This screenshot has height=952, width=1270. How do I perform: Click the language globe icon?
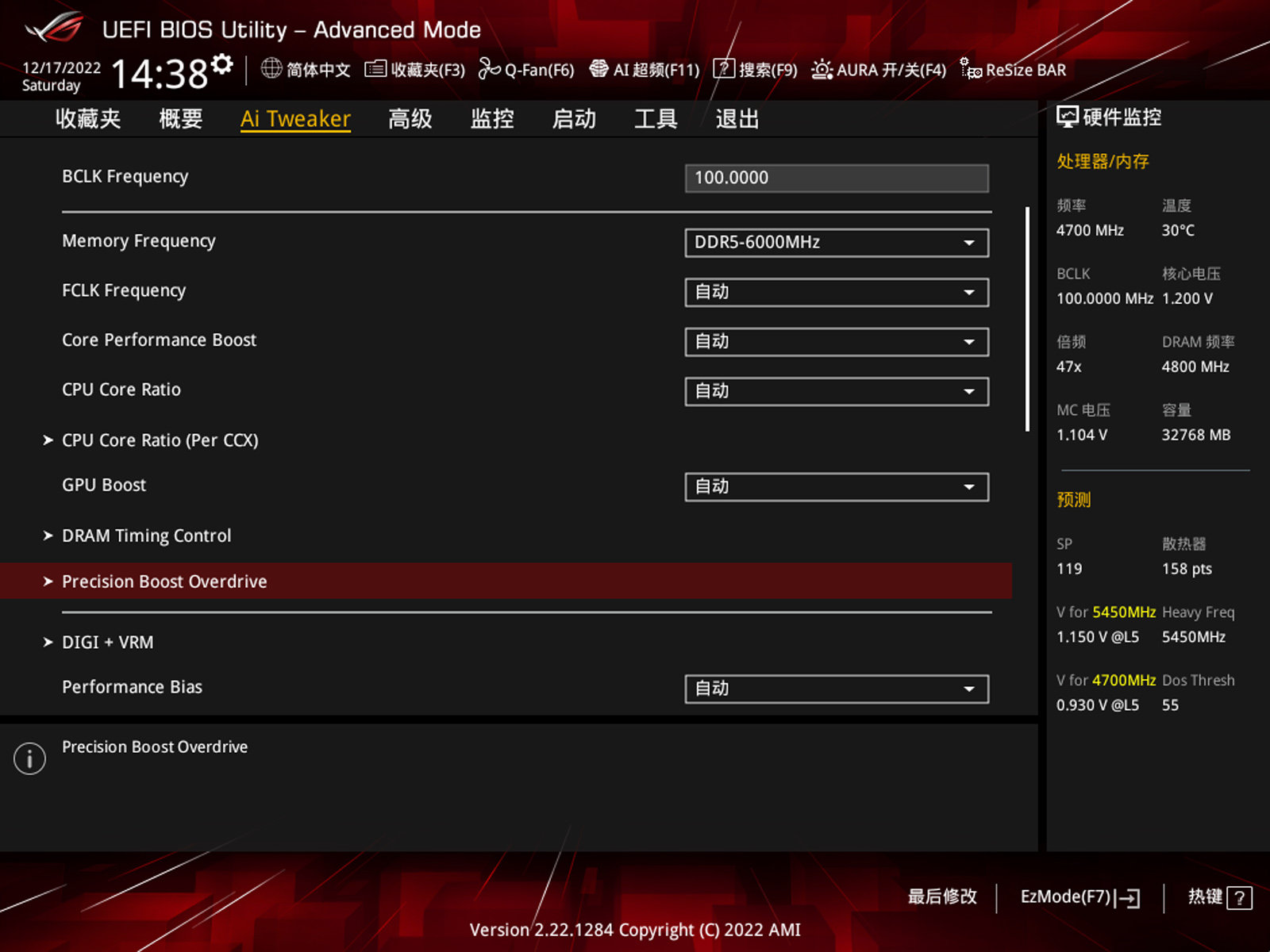pos(271,69)
